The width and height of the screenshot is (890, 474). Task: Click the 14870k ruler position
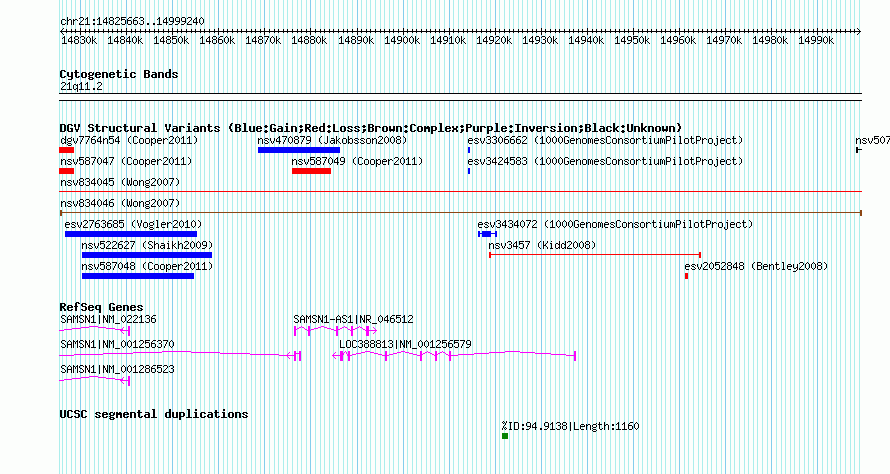point(263,41)
